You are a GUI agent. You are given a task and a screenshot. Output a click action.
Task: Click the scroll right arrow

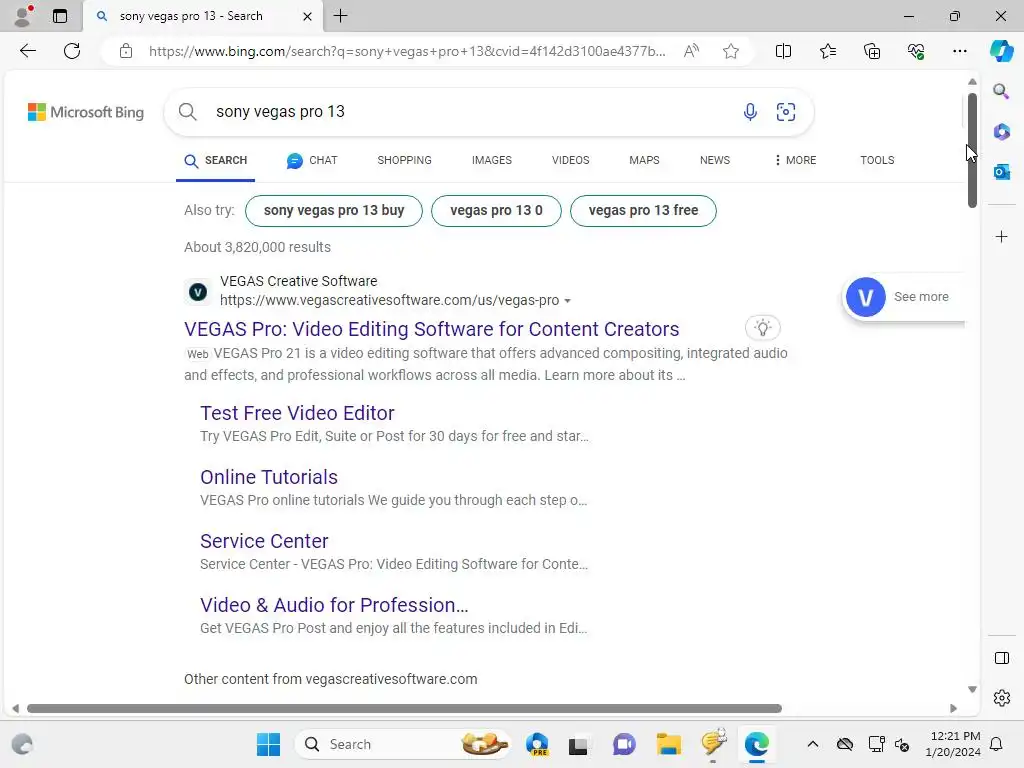pos(953,709)
